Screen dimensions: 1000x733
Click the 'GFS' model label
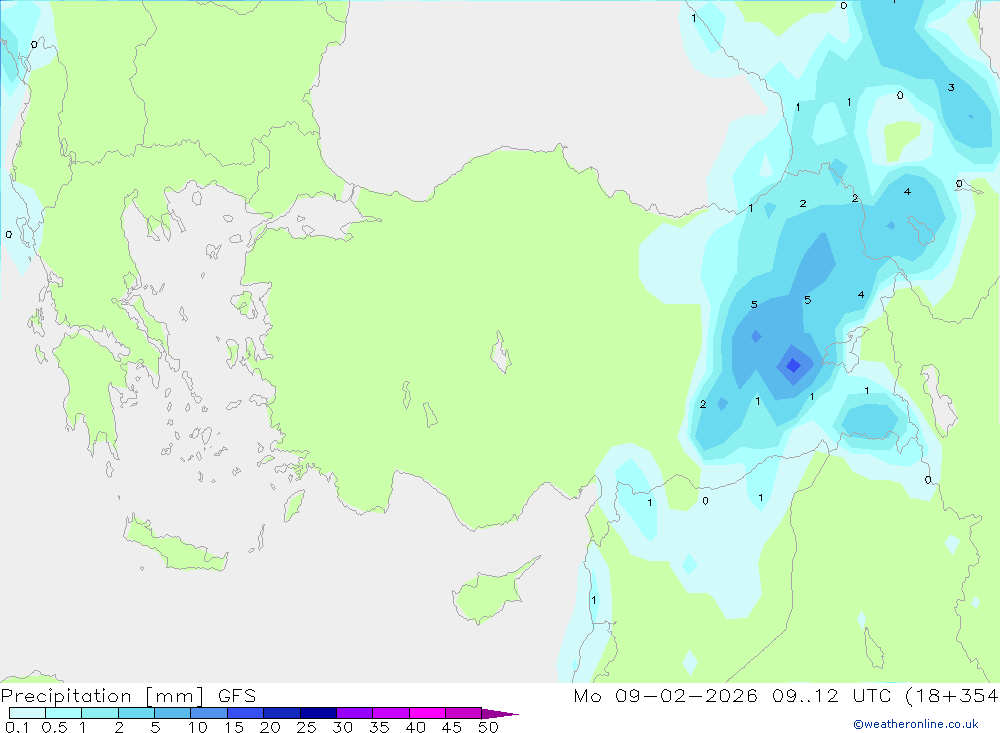pos(237,696)
